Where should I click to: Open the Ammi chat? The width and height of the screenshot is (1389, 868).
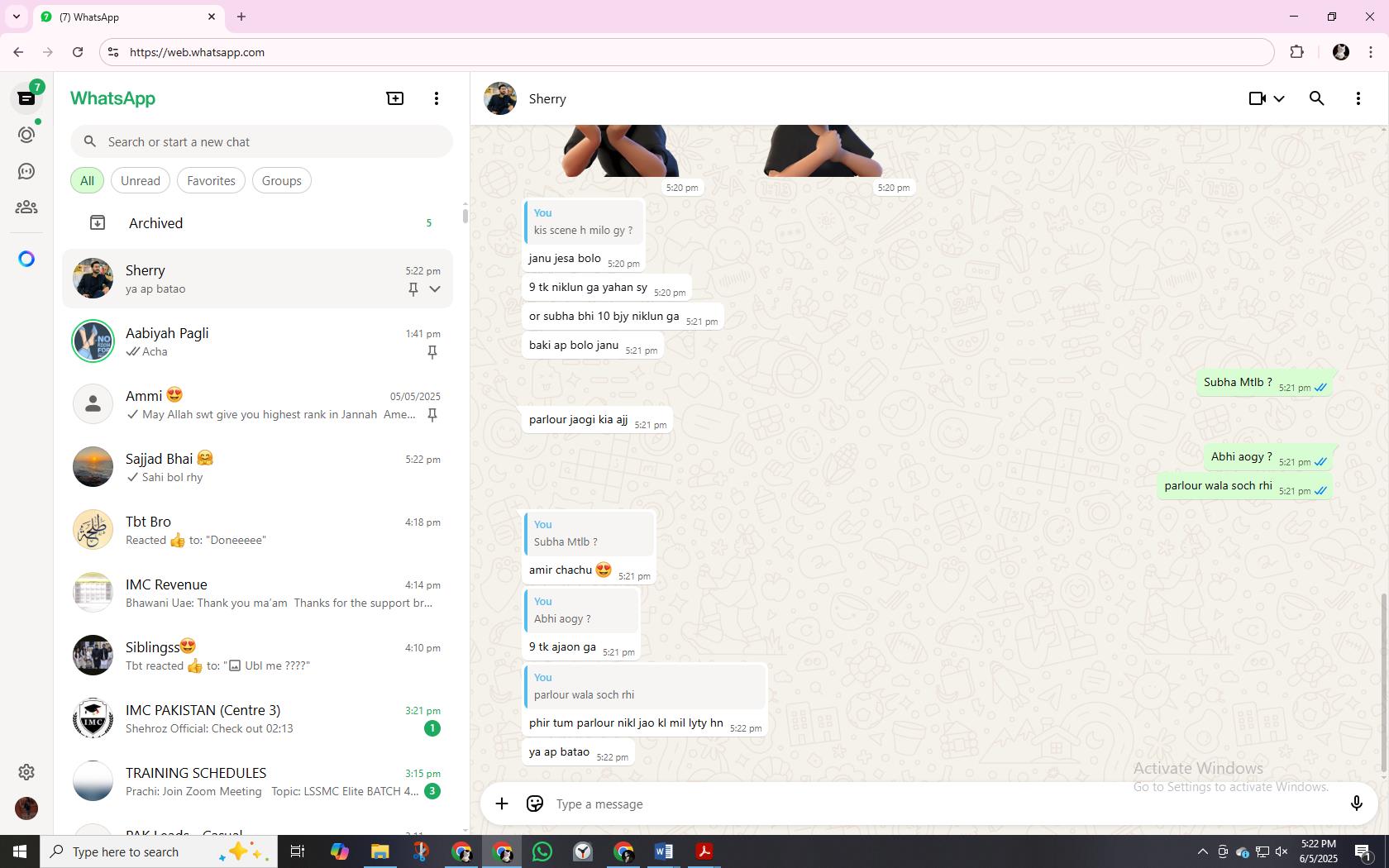[x=257, y=404]
